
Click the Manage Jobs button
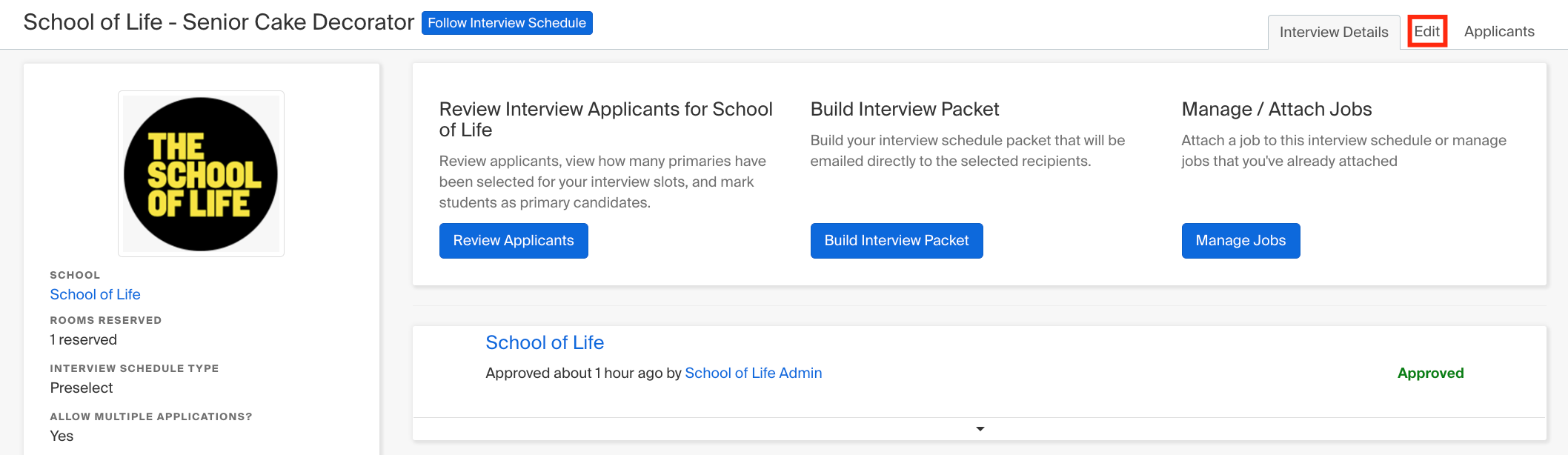click(1240, 241)
